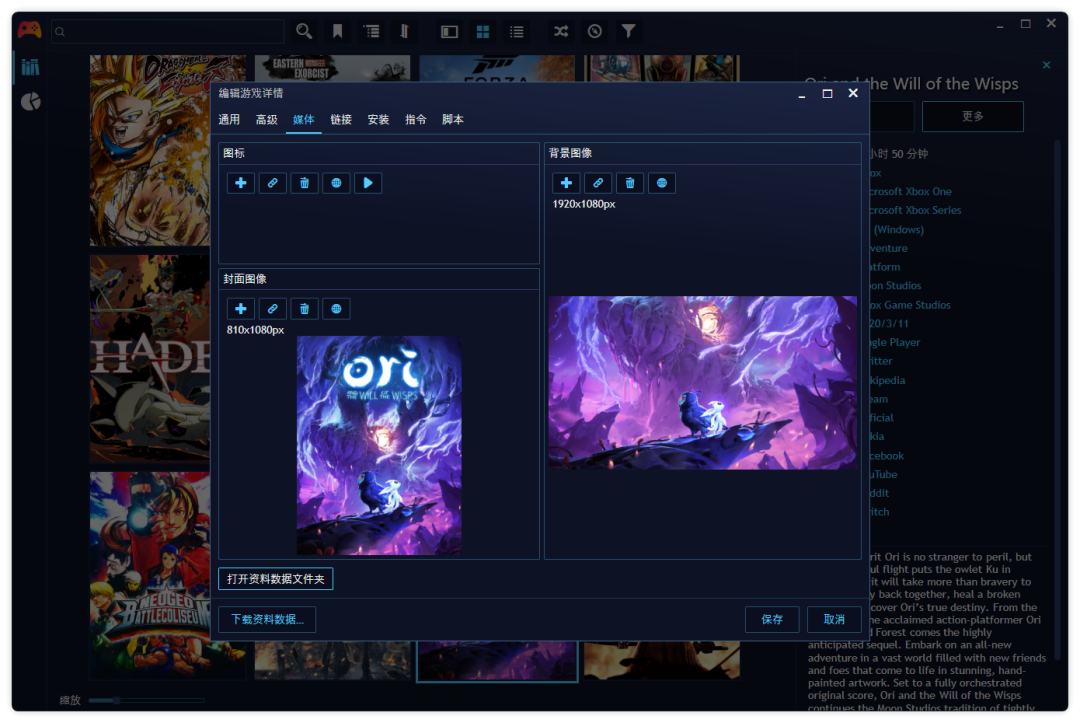This screenshot has width=1080, height=723.
Task: Add a background image with plus button
Action: pos(566,182)
